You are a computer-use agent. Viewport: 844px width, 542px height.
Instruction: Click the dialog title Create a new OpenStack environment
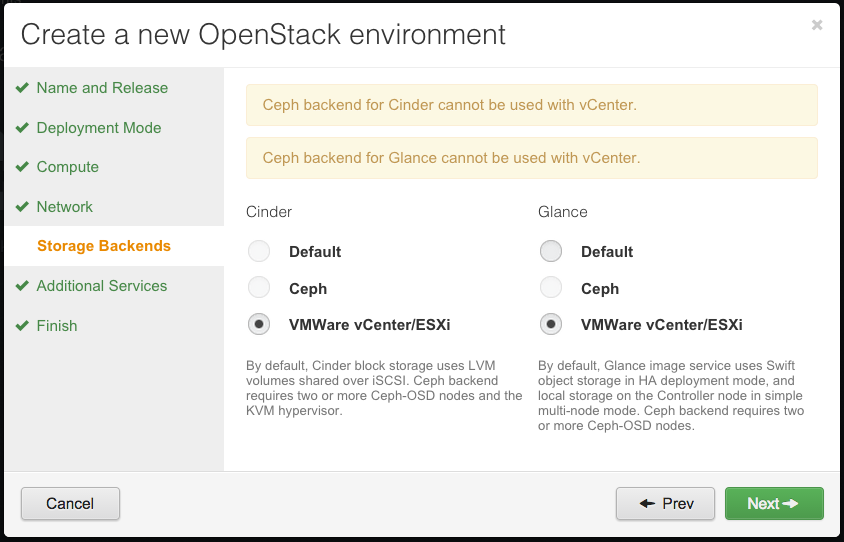[x=263, y=34]
